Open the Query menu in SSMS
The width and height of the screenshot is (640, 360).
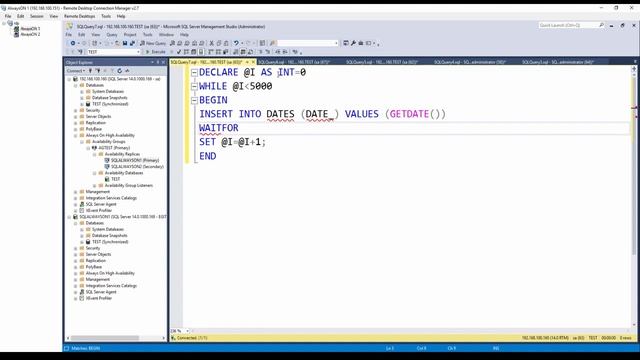111,35
